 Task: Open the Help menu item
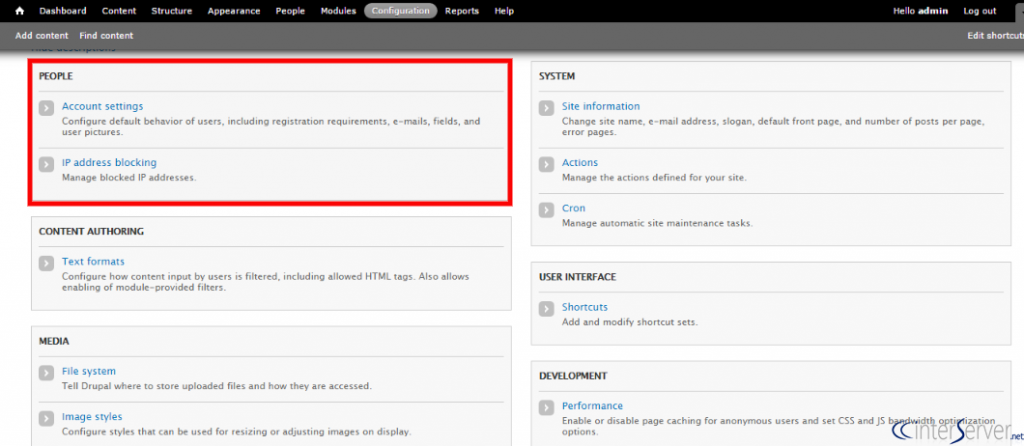click(504, 11)
